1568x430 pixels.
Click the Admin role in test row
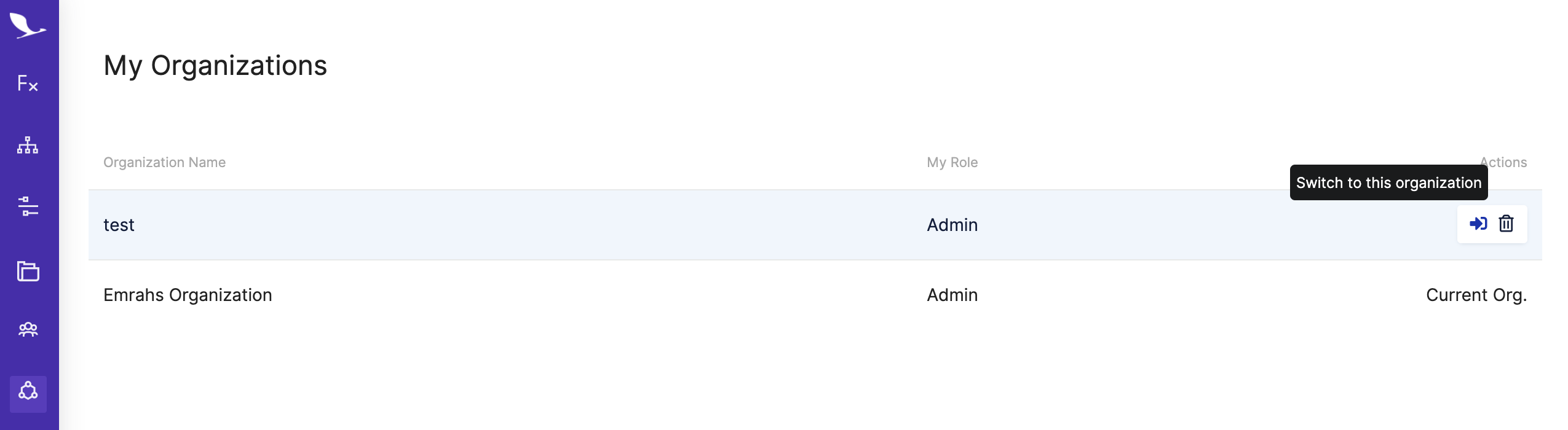[x=952, y=225]
